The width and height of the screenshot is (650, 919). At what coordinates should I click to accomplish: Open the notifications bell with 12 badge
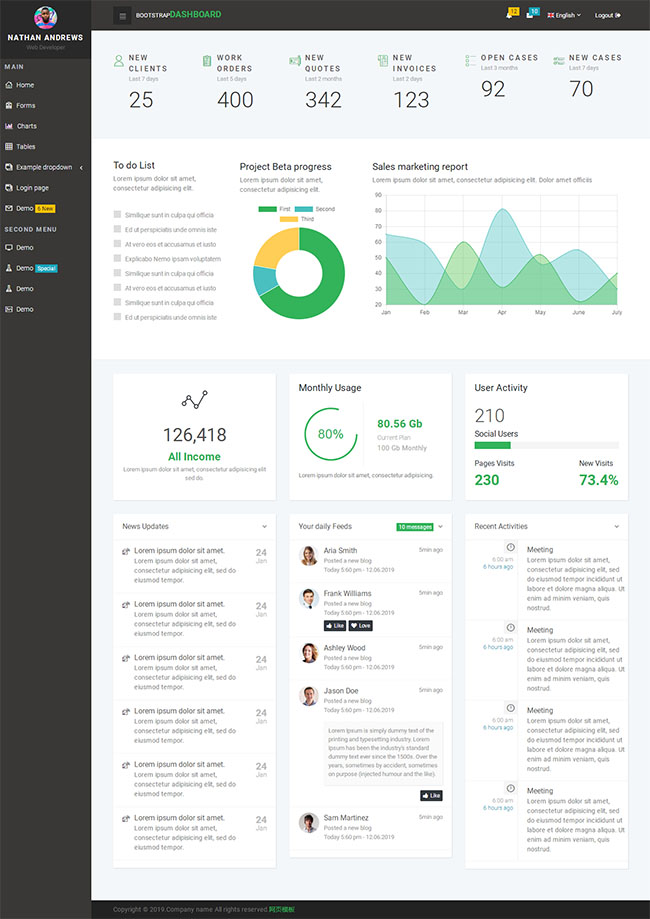coord(510,14)
